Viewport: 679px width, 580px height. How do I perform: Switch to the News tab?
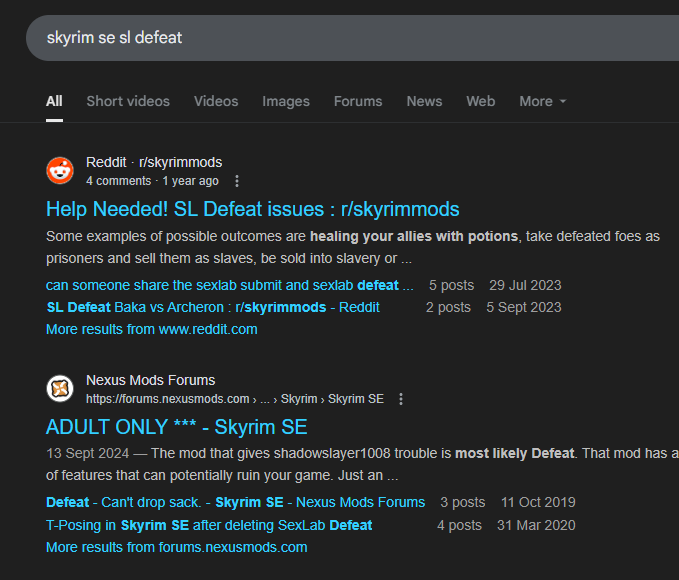424,101
